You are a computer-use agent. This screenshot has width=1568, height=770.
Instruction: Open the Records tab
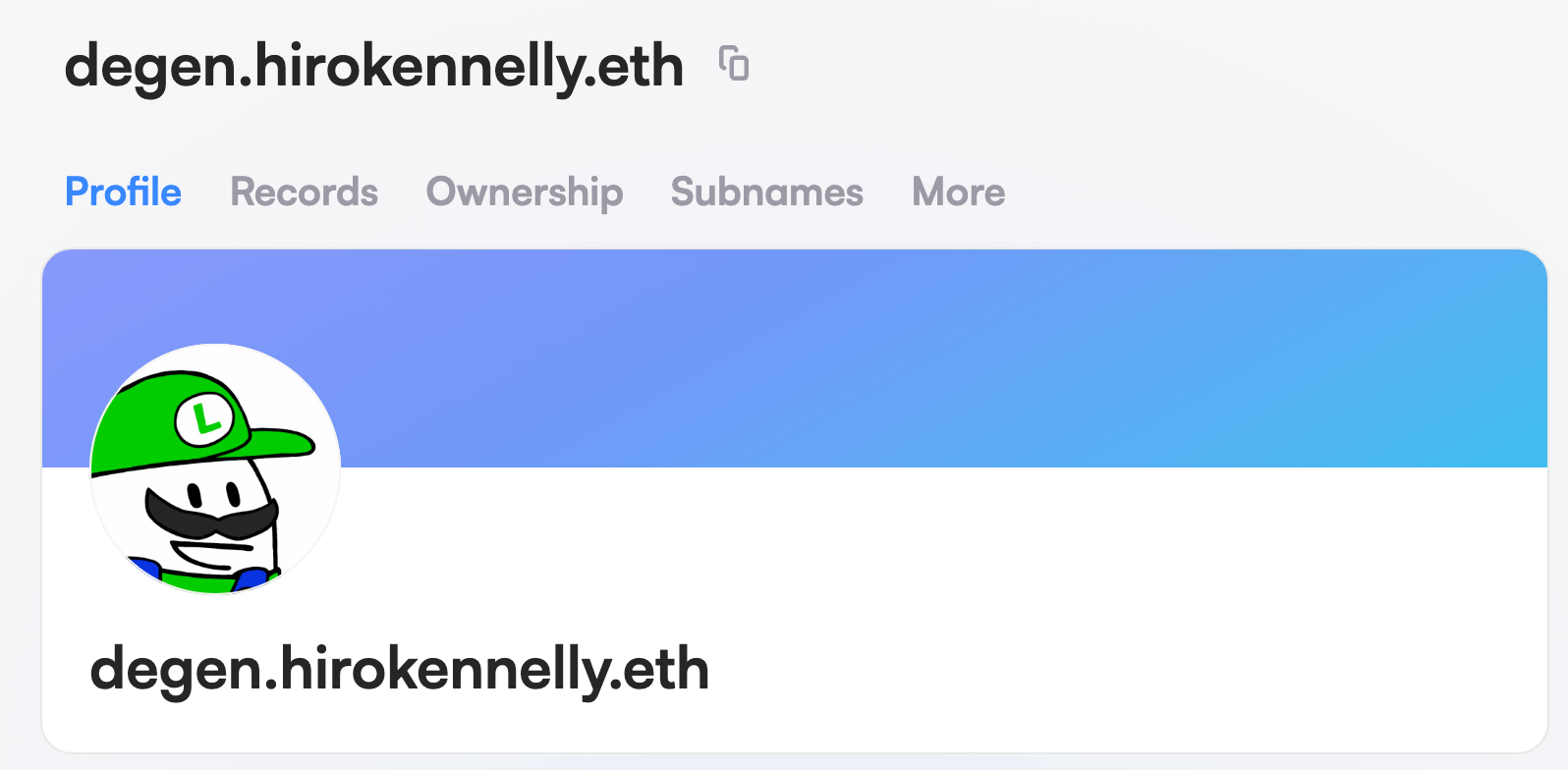tap(304, 192)
